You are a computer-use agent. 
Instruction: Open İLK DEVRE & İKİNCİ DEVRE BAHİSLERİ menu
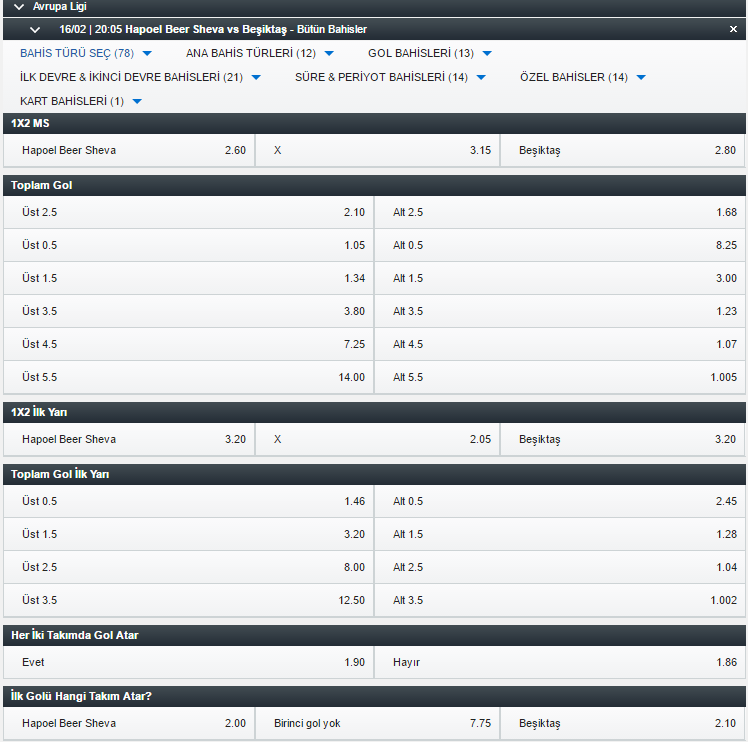click(140, 77)
